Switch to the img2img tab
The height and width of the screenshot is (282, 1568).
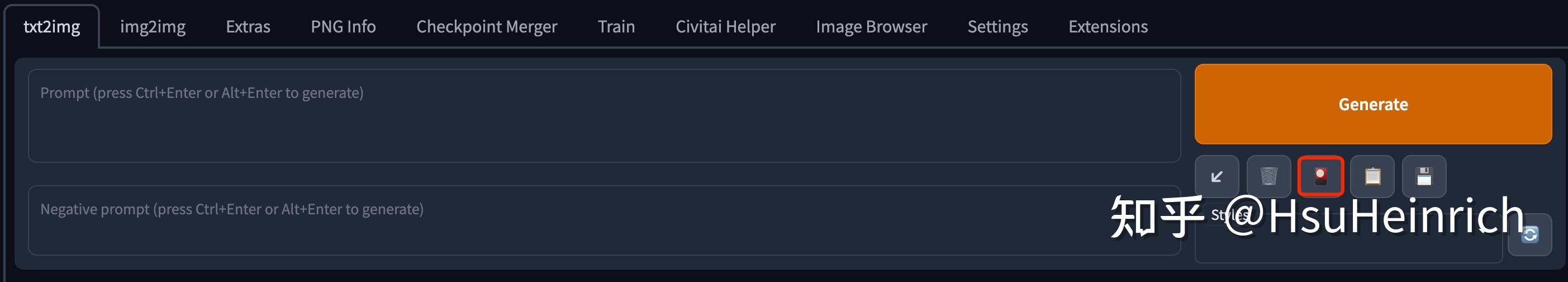point(153,27)
